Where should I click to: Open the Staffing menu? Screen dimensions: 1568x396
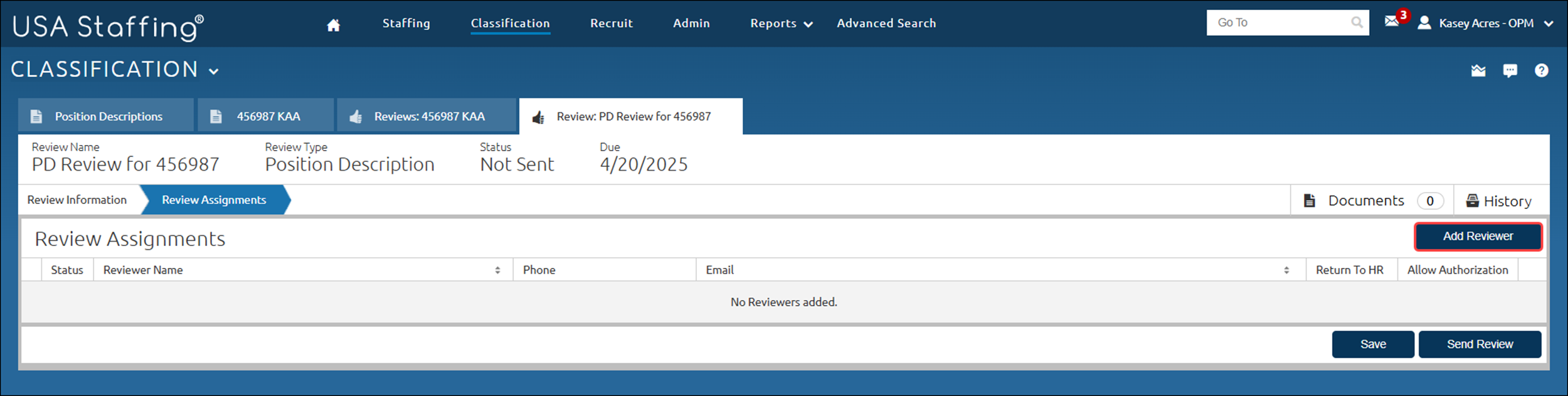pyautogui.click(x=406, y=23)
